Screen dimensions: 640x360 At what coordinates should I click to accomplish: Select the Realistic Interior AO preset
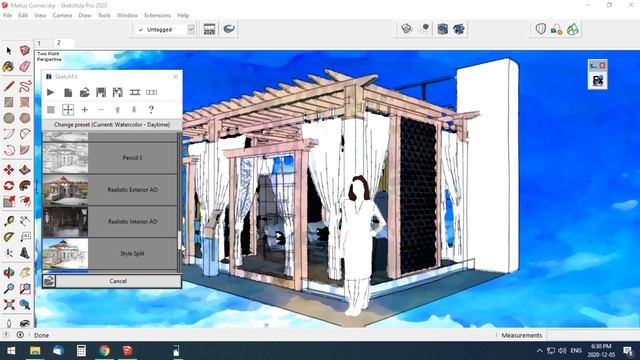[x=110, y=221]
